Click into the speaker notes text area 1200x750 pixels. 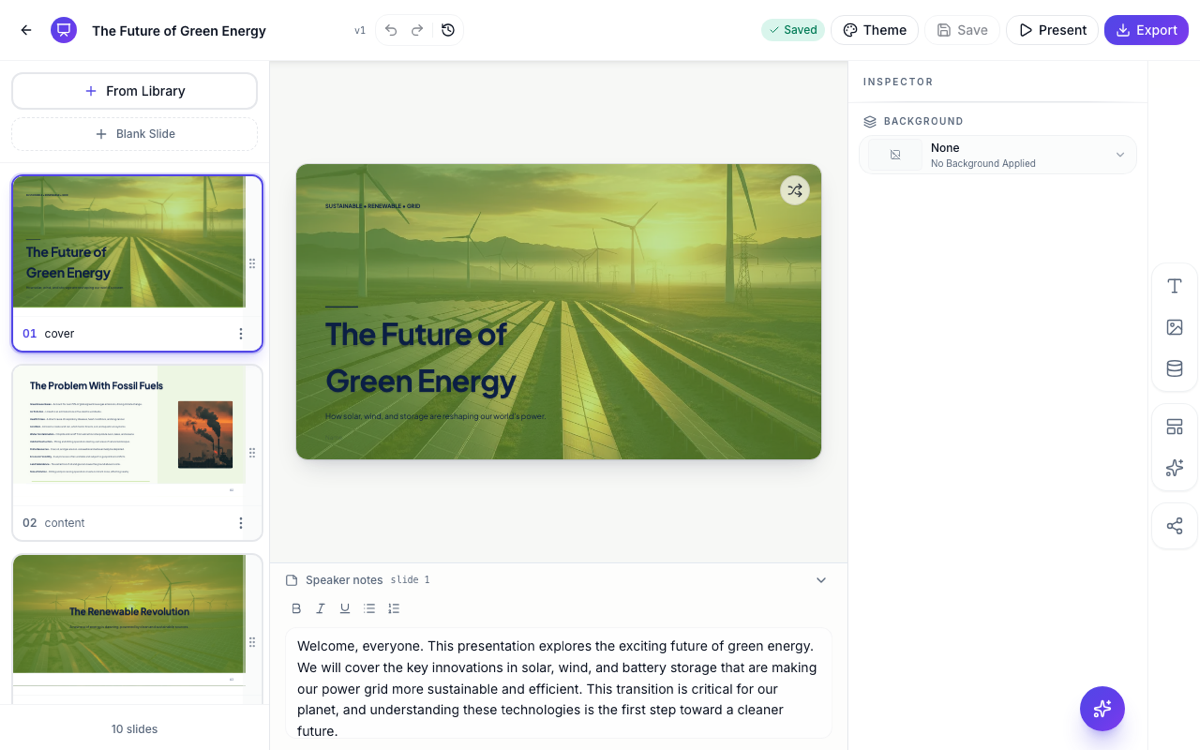click(x=558, y=684)
